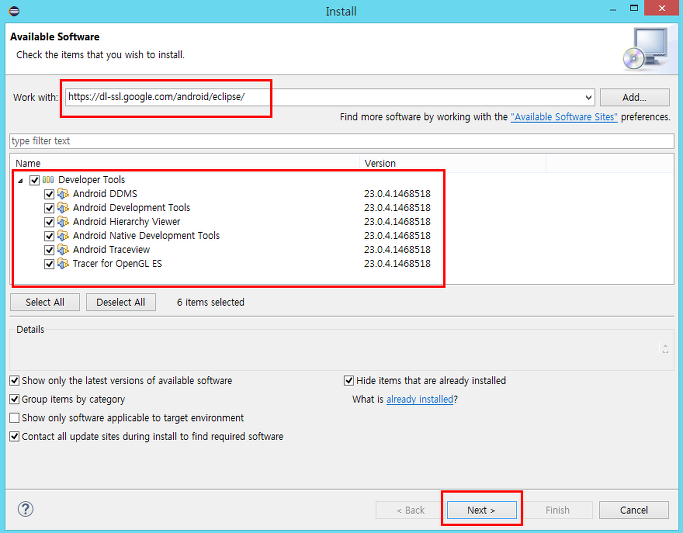Uncheck the Developer Tools category checkbox
The width and height of the screenshot is (683, 533).
click(x=34, y=180)
